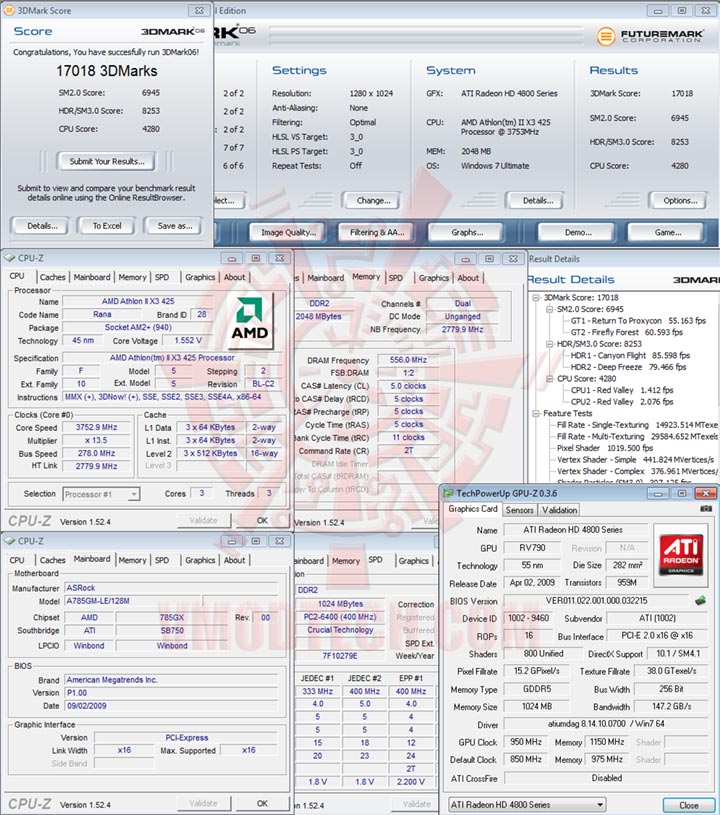Screen dimensions: 720x815
Task: Click Options... under Results
Action: tap(680, 201)
